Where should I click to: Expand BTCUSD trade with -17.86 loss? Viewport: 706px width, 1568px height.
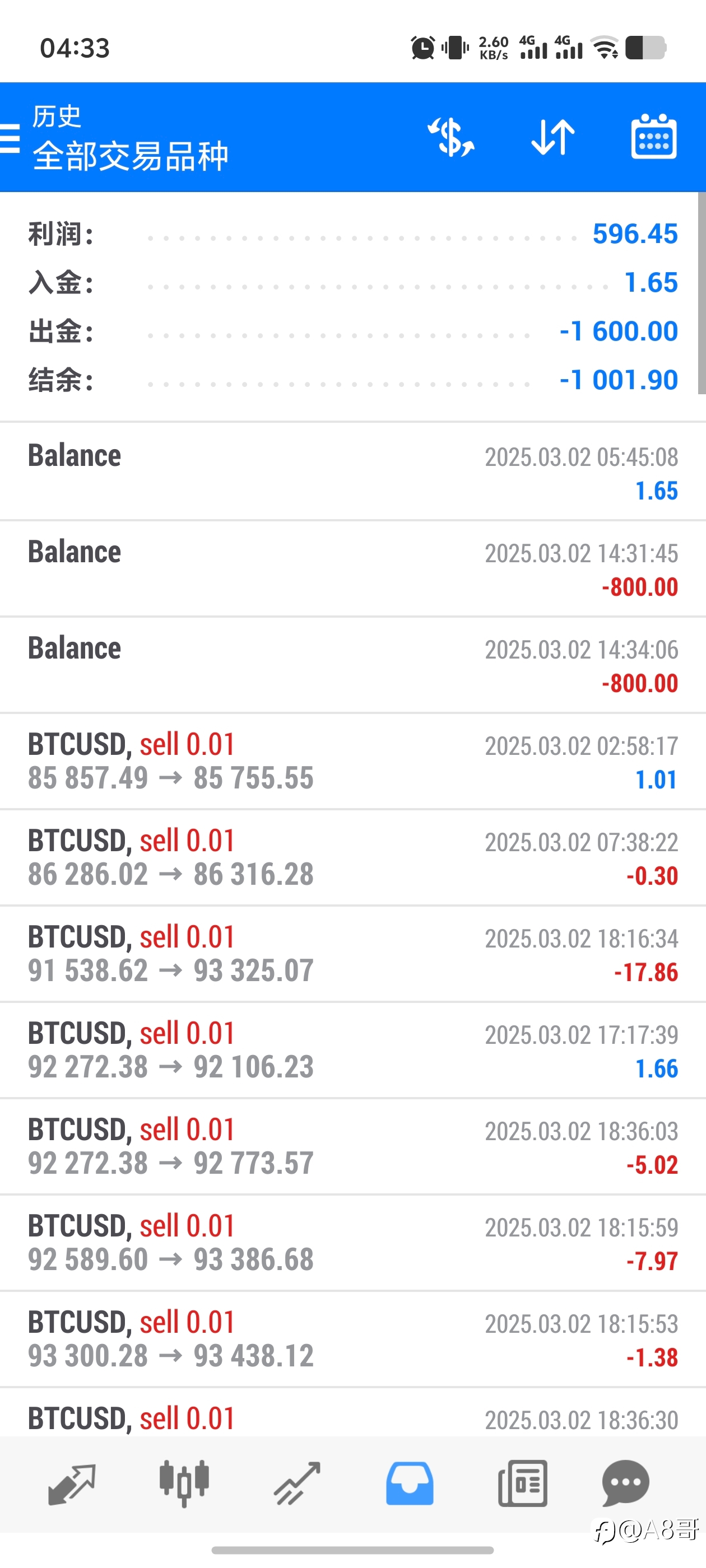[352, 954]
